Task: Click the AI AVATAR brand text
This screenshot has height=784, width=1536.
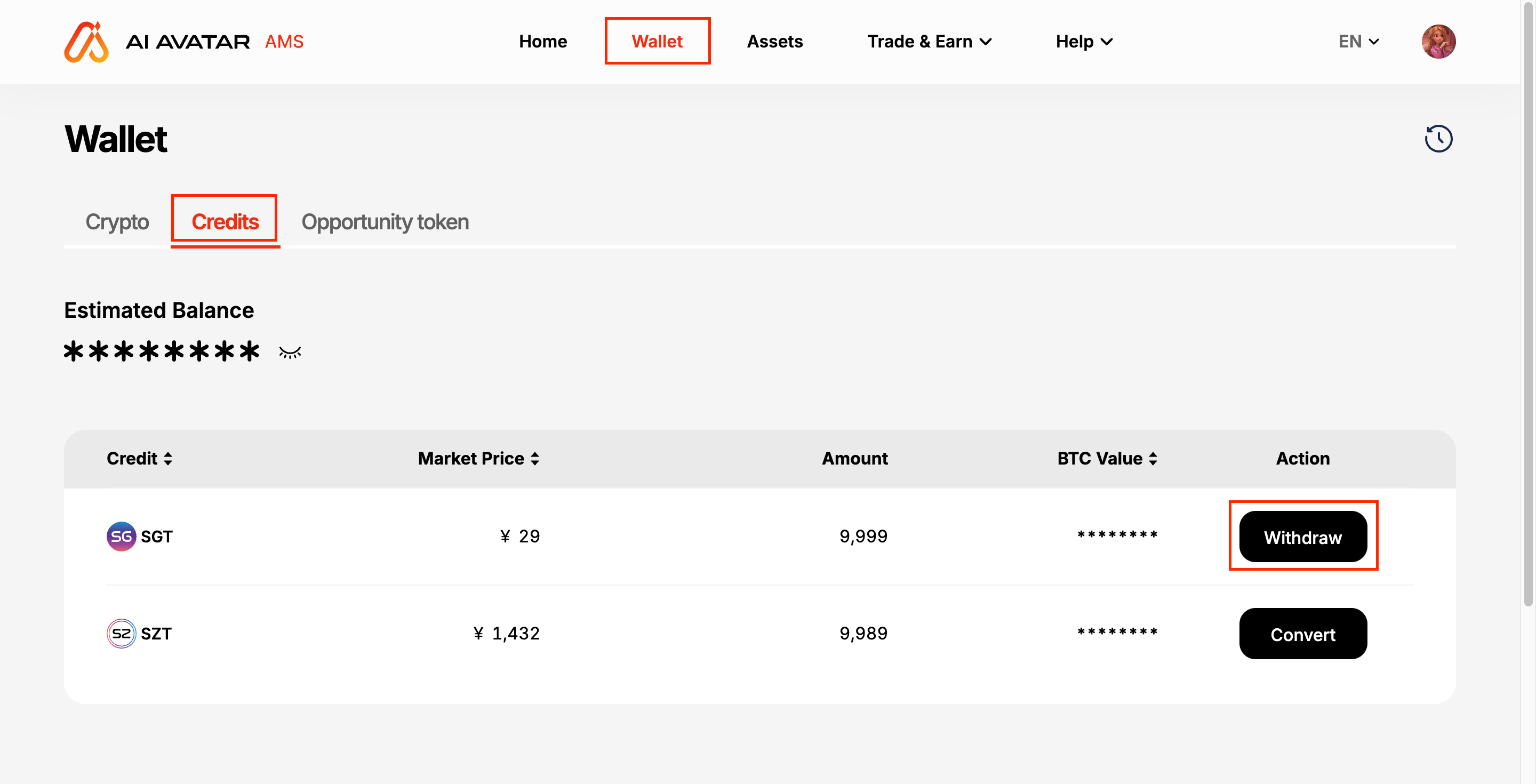Action: [x=188, y=42]
